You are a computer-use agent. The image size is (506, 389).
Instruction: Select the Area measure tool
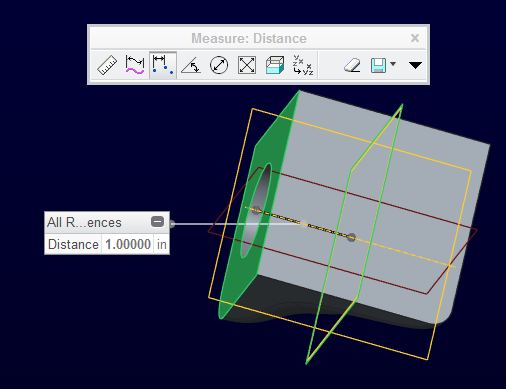click(247, 65)
